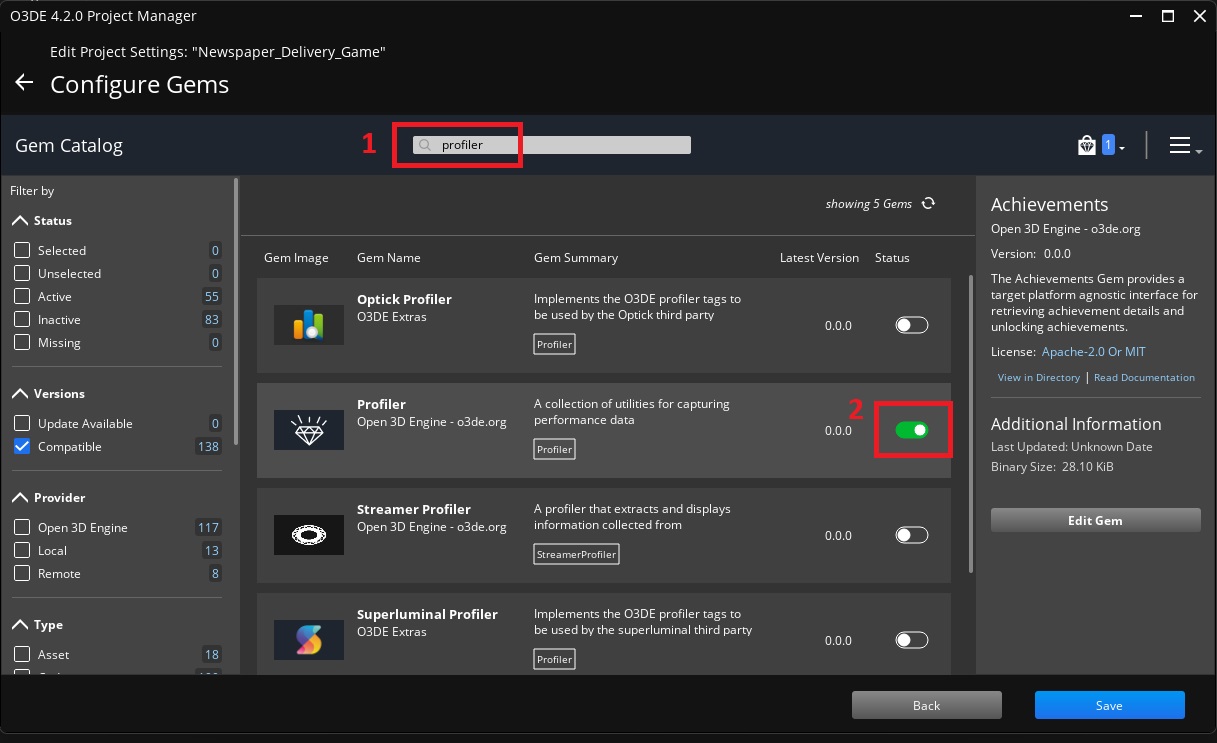Check the Local provider filter
Viewport: 1217px width, 743px height.
click(x=22, y=550)
